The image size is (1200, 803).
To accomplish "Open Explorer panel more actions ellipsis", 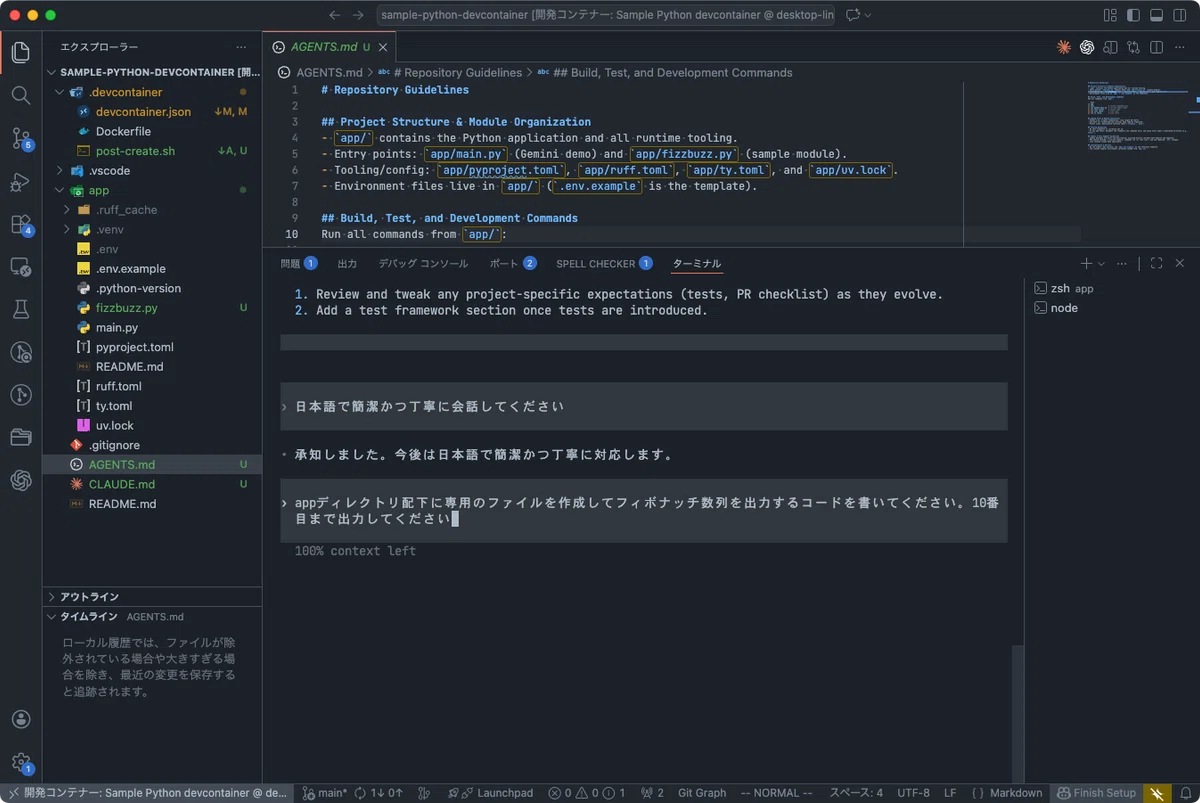I will pyautogui.click(x=241, y=47).
